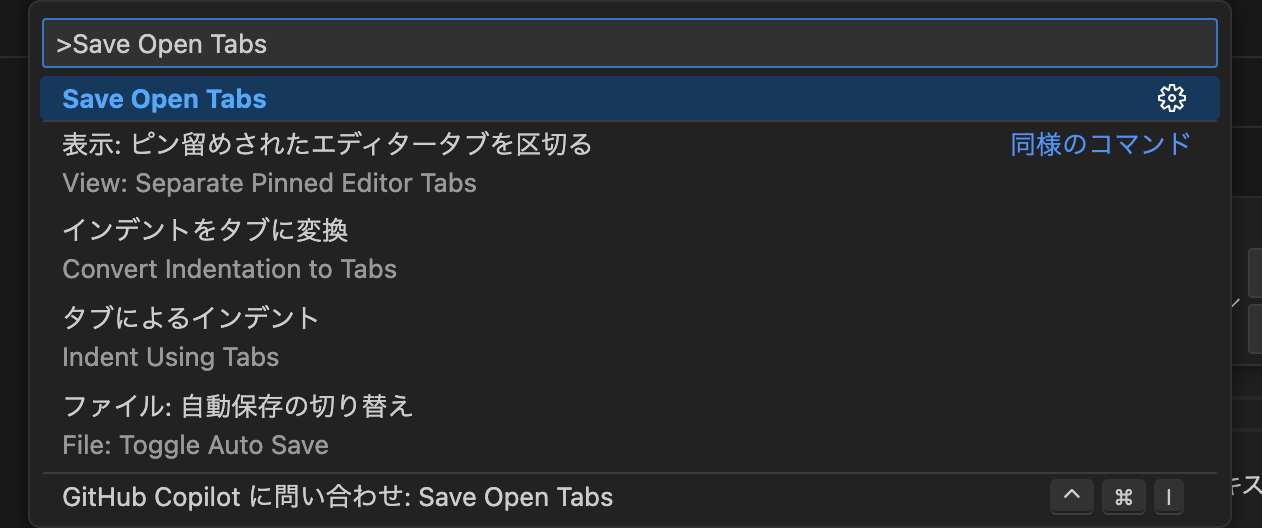Choose インデントをタブに変換 command
Screen dimensions: 1262x528
click(x=205, y=231)
